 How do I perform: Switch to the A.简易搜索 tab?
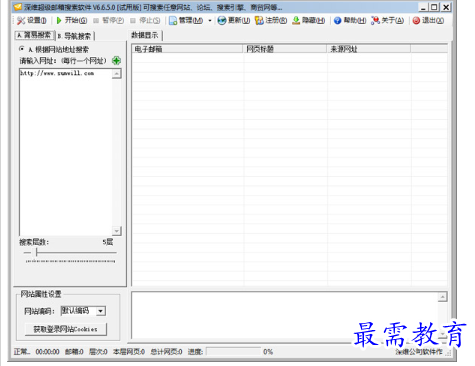coord(34,35)
